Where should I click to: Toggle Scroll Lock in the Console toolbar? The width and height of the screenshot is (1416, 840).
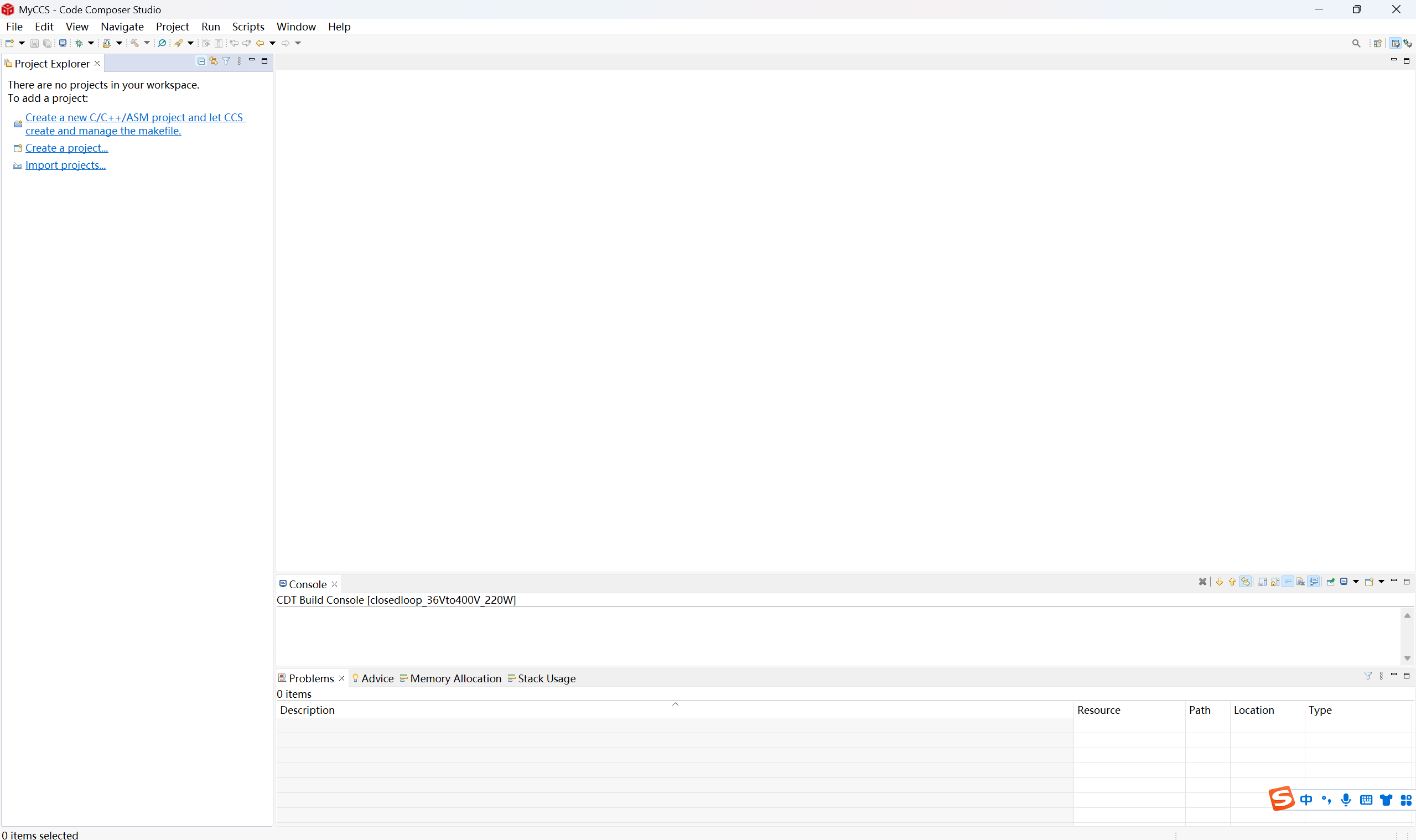point(1276,583)
